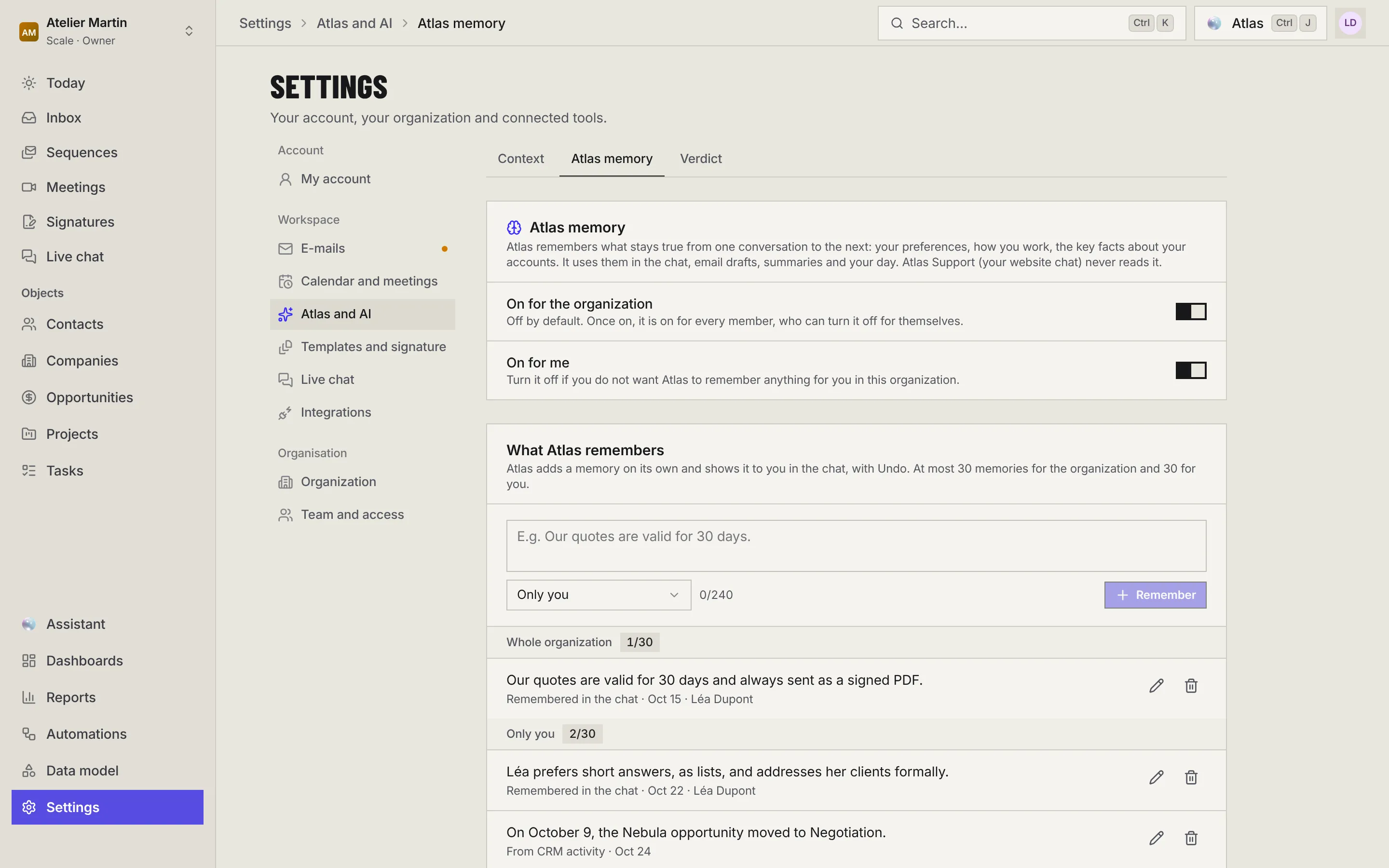Open Assistant in the sidebar
Image resolution: width=1389 pixels, height=868 pixels.
[108, 624]
